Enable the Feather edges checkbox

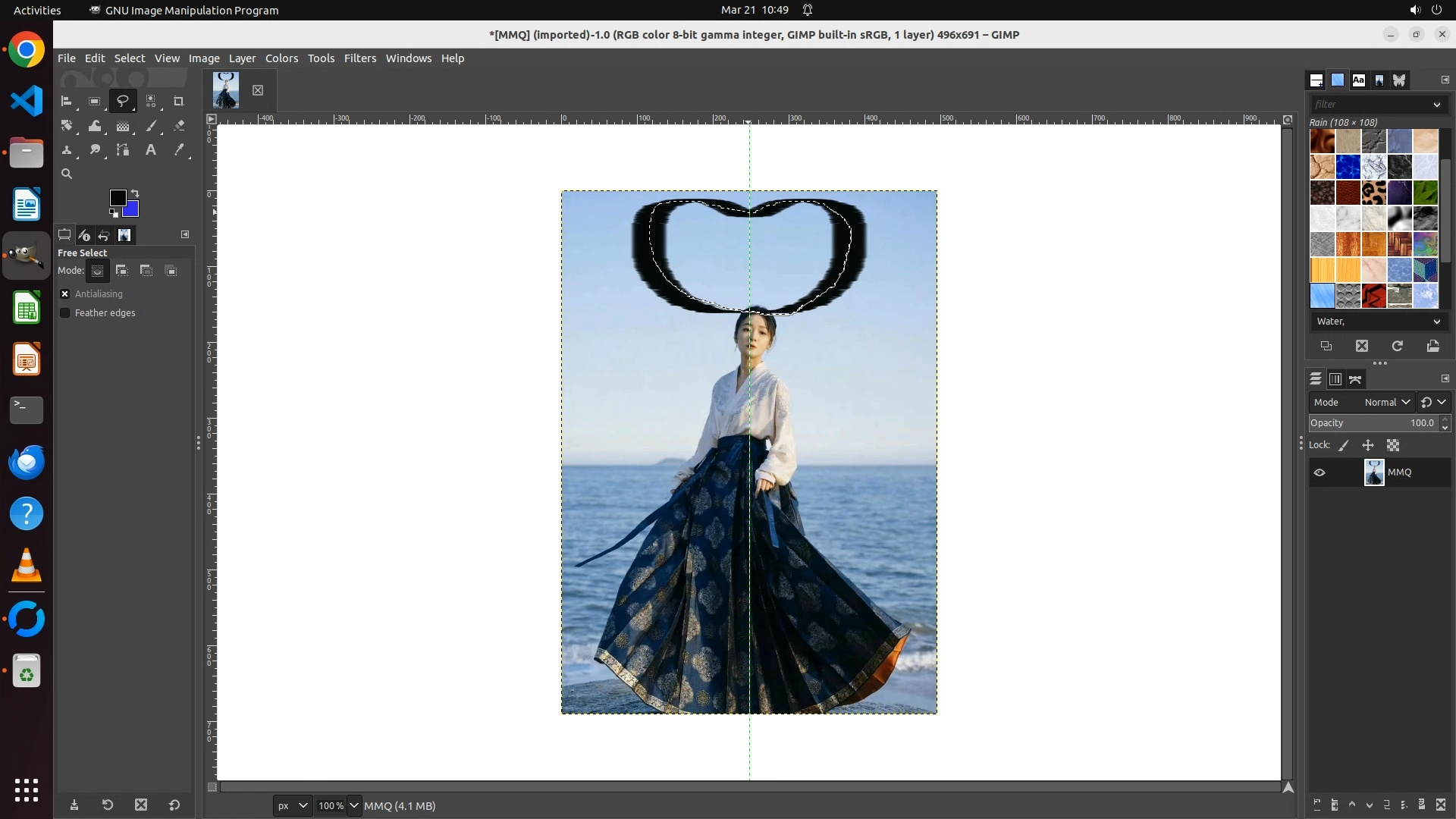tap(65, 313)
